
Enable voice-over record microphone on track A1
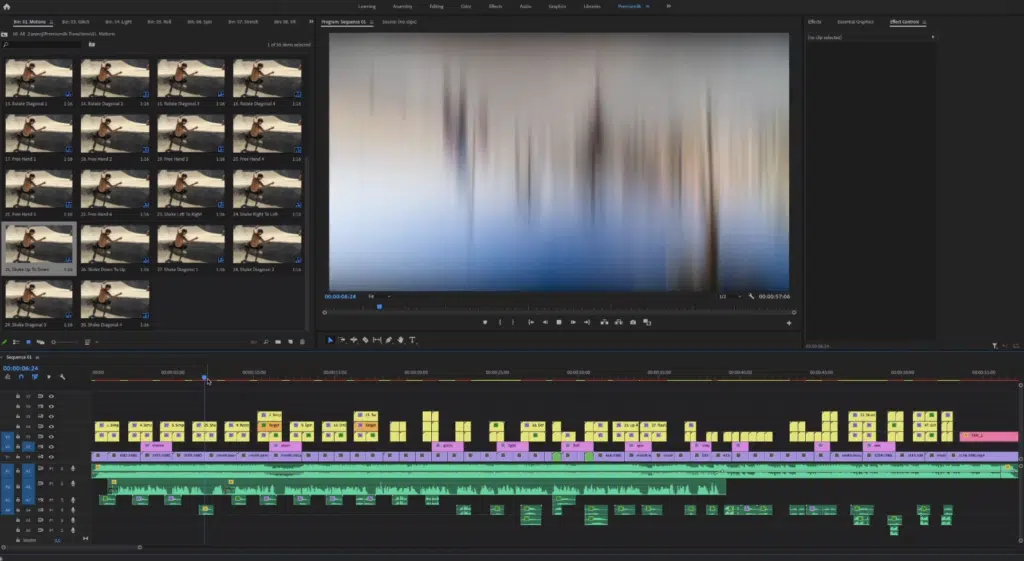point(71,469)
